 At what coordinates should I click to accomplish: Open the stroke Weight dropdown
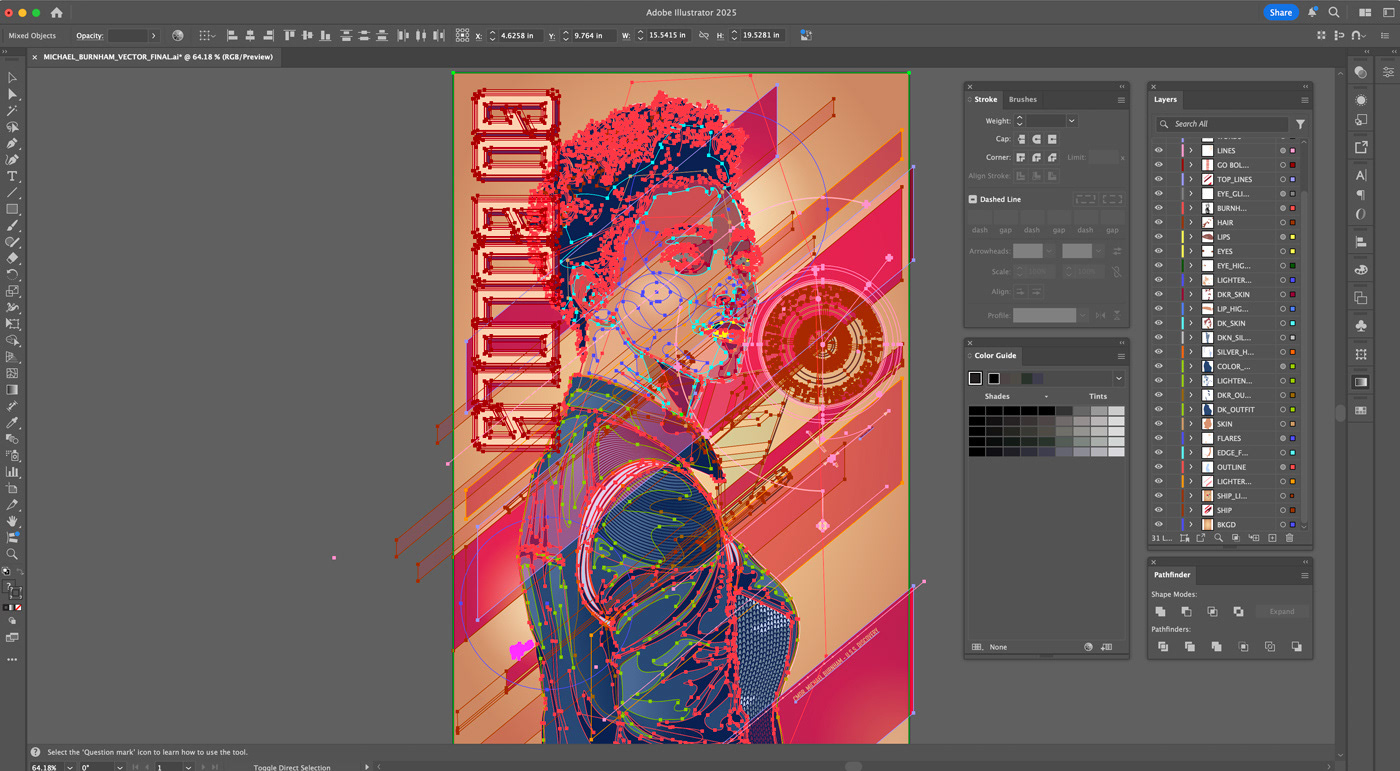point(1071,121)
